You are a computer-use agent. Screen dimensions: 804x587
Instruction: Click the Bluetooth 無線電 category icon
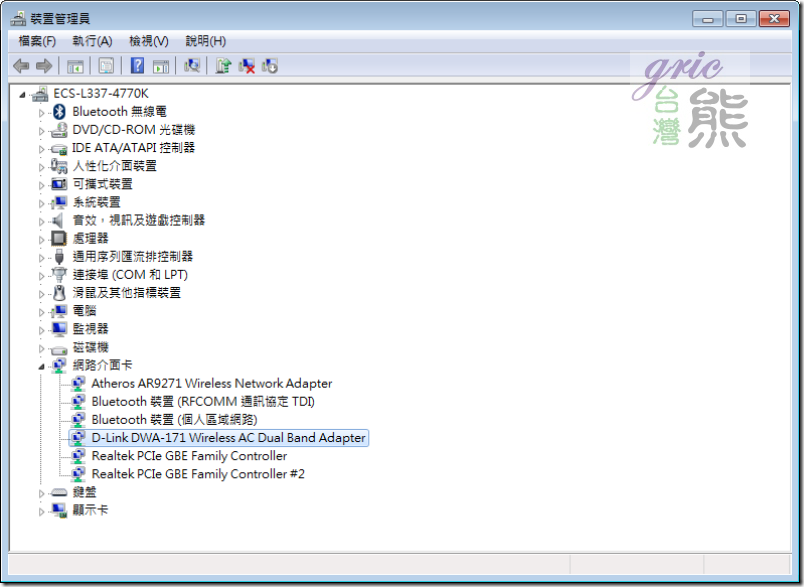[59, 111]
